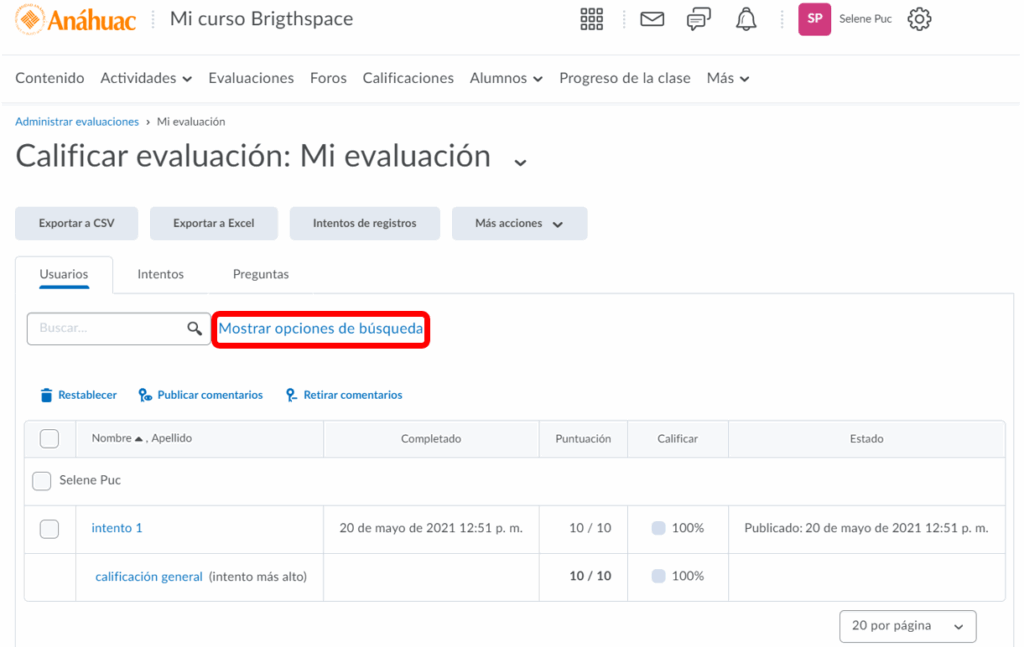
Task: Open the course selector waffle grid icon
Action: [x=591, y=19]
